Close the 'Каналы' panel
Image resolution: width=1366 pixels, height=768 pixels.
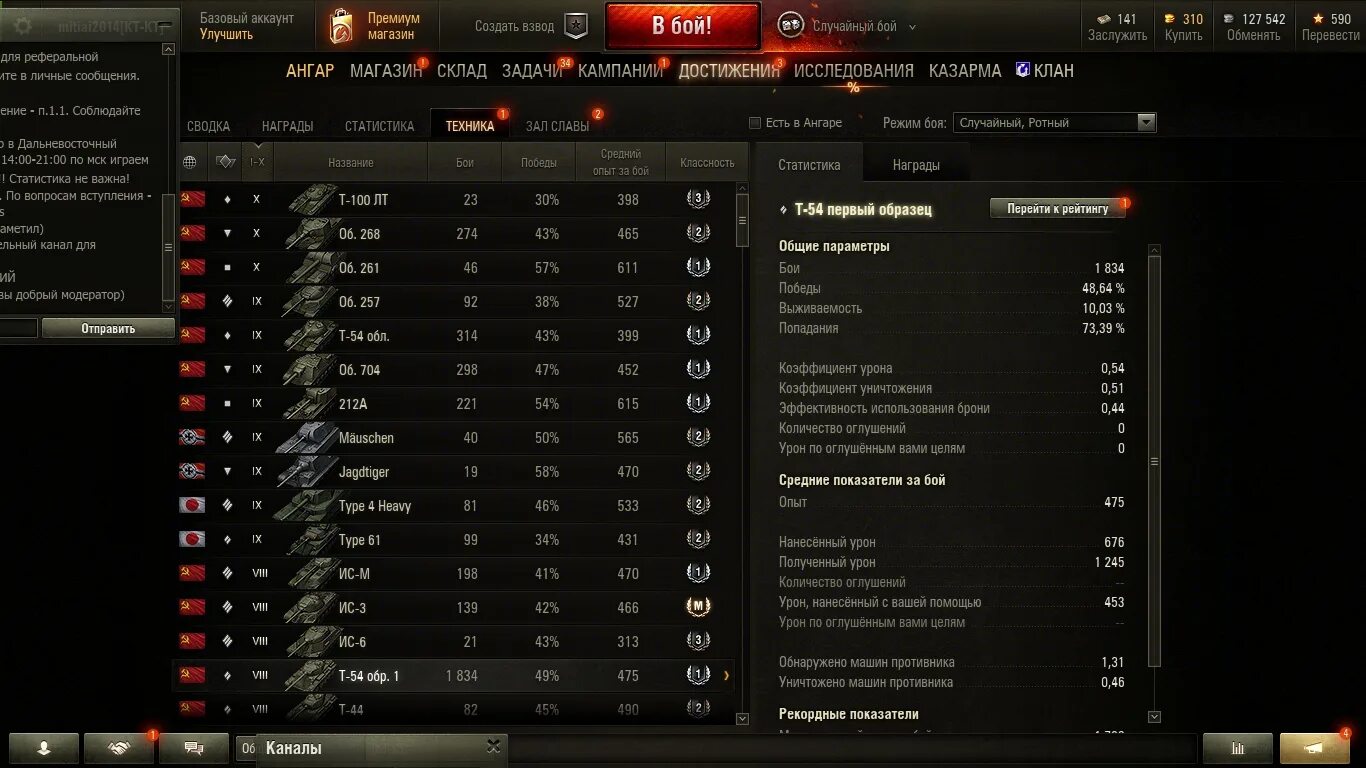(493, 746)
